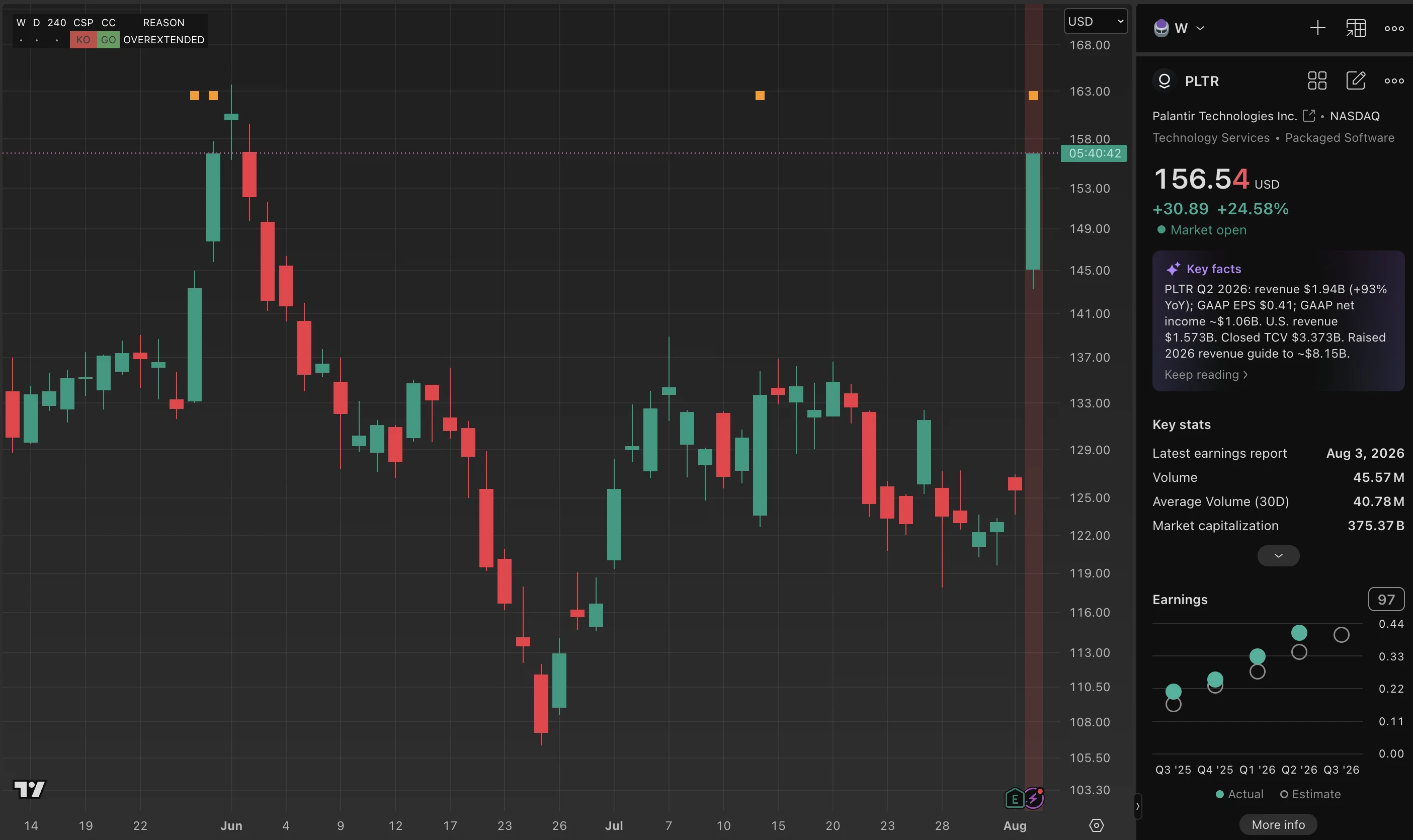The width and height of the screenshot is (1413, 840).
Task: Click the edit note pencil icon
Action: pyautogui.click(x=1355, y=81)
